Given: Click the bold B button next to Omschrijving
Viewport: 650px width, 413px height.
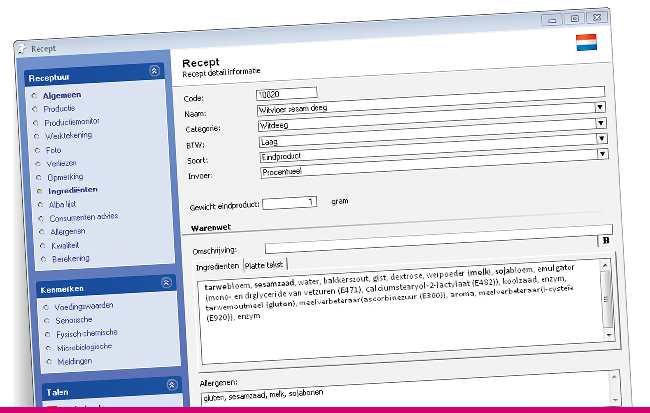Looking at the screenshot, I should (606, 241).
